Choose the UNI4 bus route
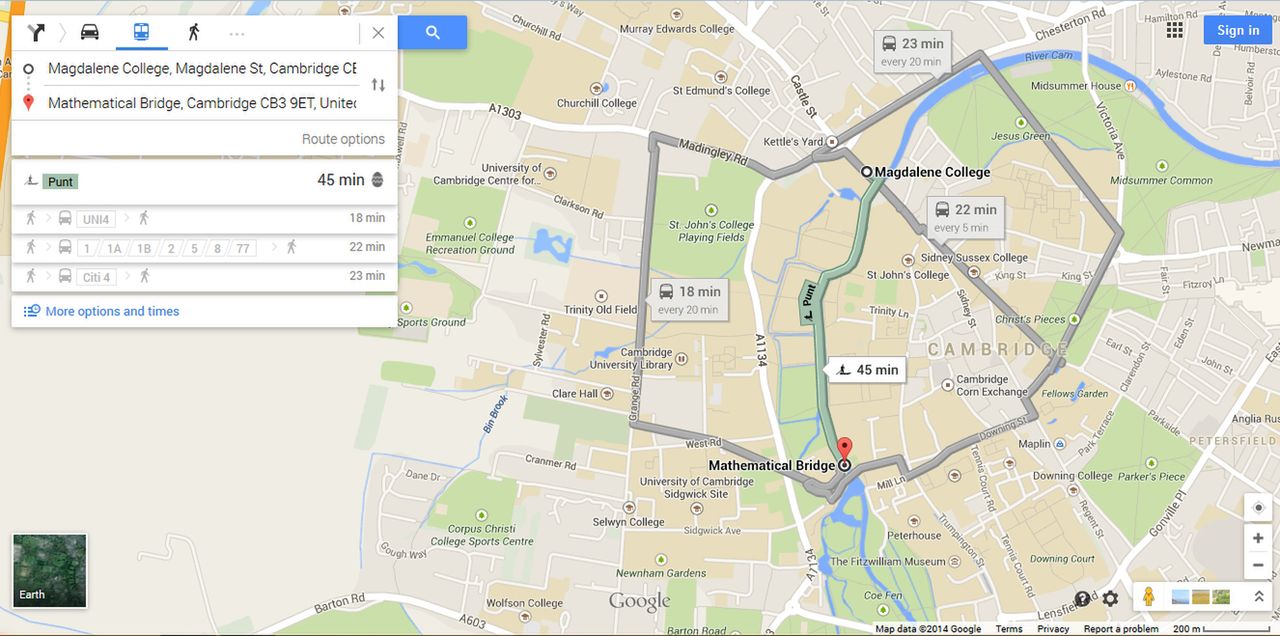The height and width of the screenshot is (636, 1280). (x=204, y=218)
